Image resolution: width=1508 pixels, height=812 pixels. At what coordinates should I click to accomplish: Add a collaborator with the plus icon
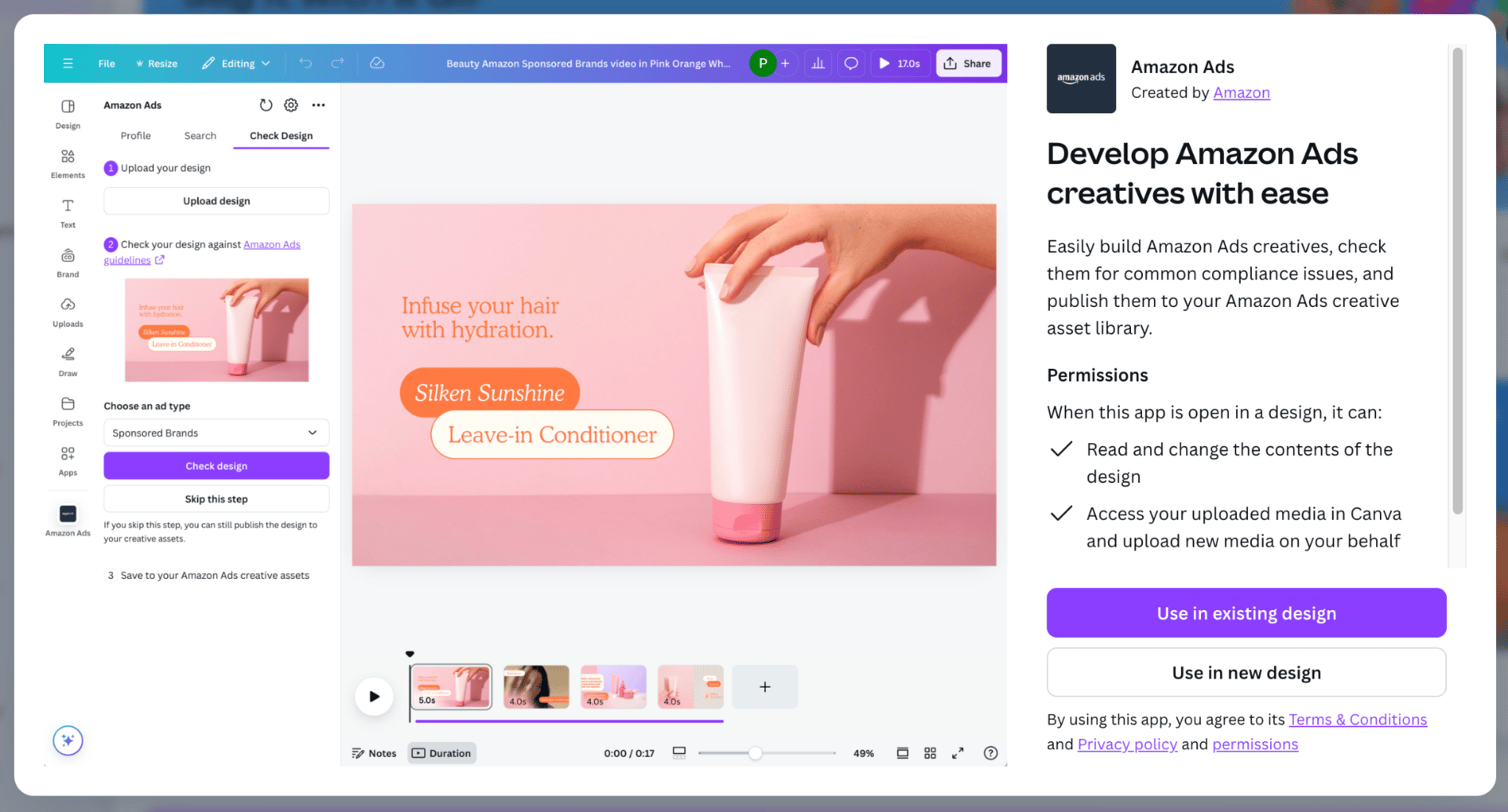[785, 64]
